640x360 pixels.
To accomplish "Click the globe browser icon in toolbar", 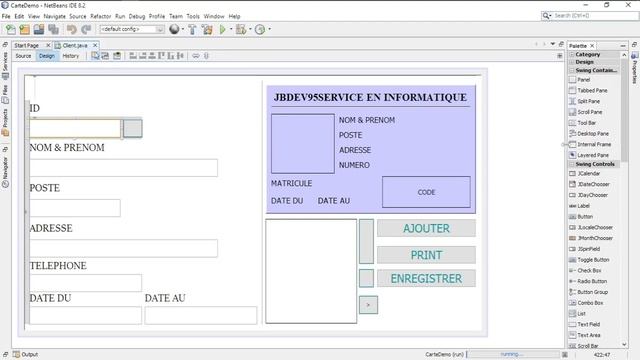I will point(174,29).
